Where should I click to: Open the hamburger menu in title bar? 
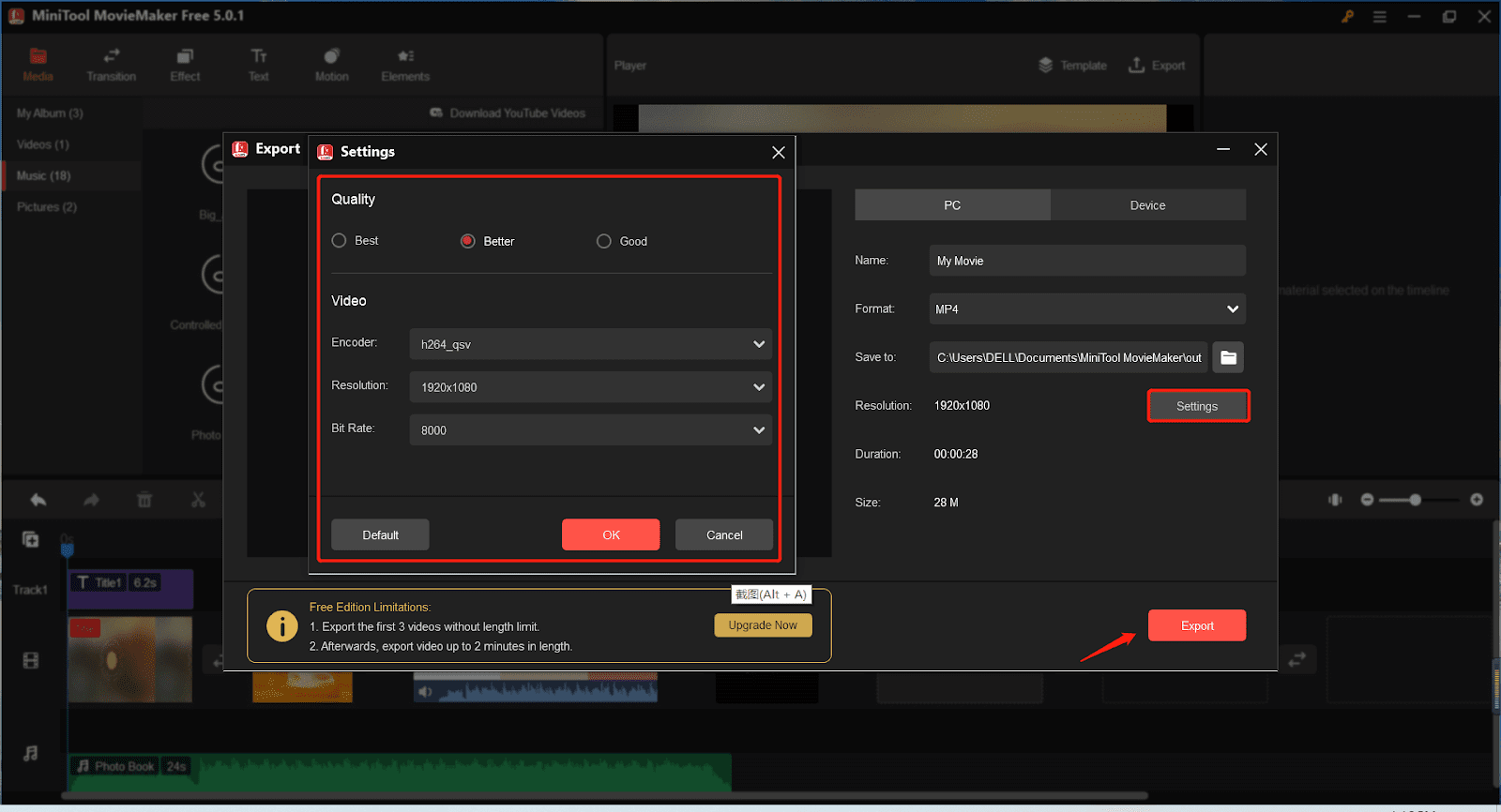(x=1380, y=16)
